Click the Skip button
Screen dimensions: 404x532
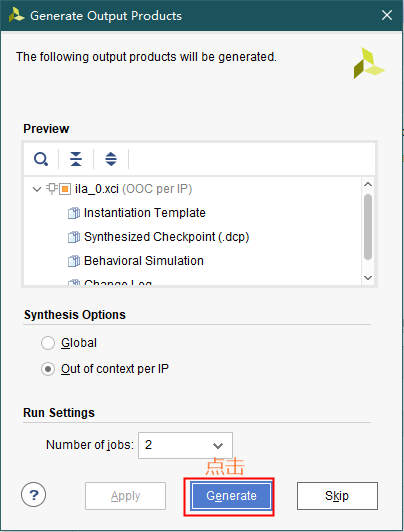[337, 496]
